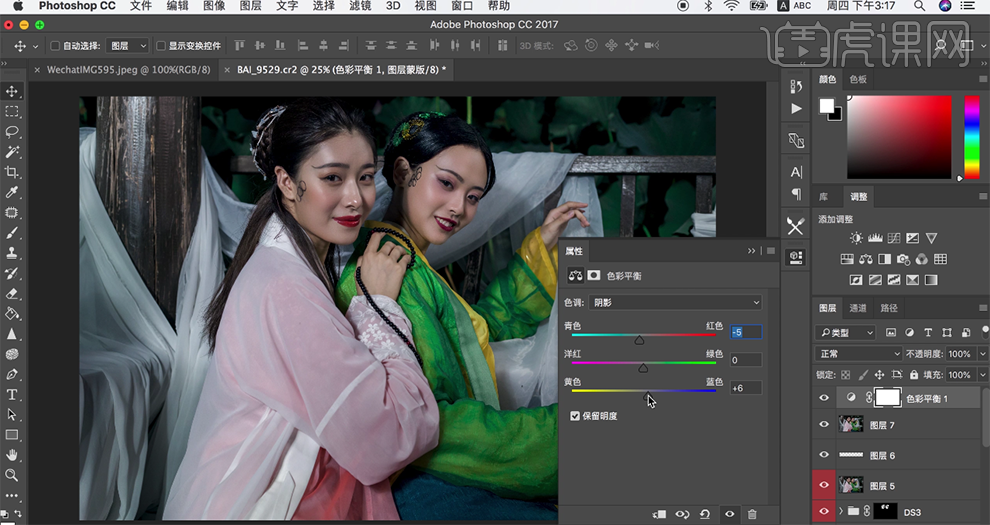Open the 色调 tone dropdown
This screenshot has height=525, width=990.
(x=676, y=302)
